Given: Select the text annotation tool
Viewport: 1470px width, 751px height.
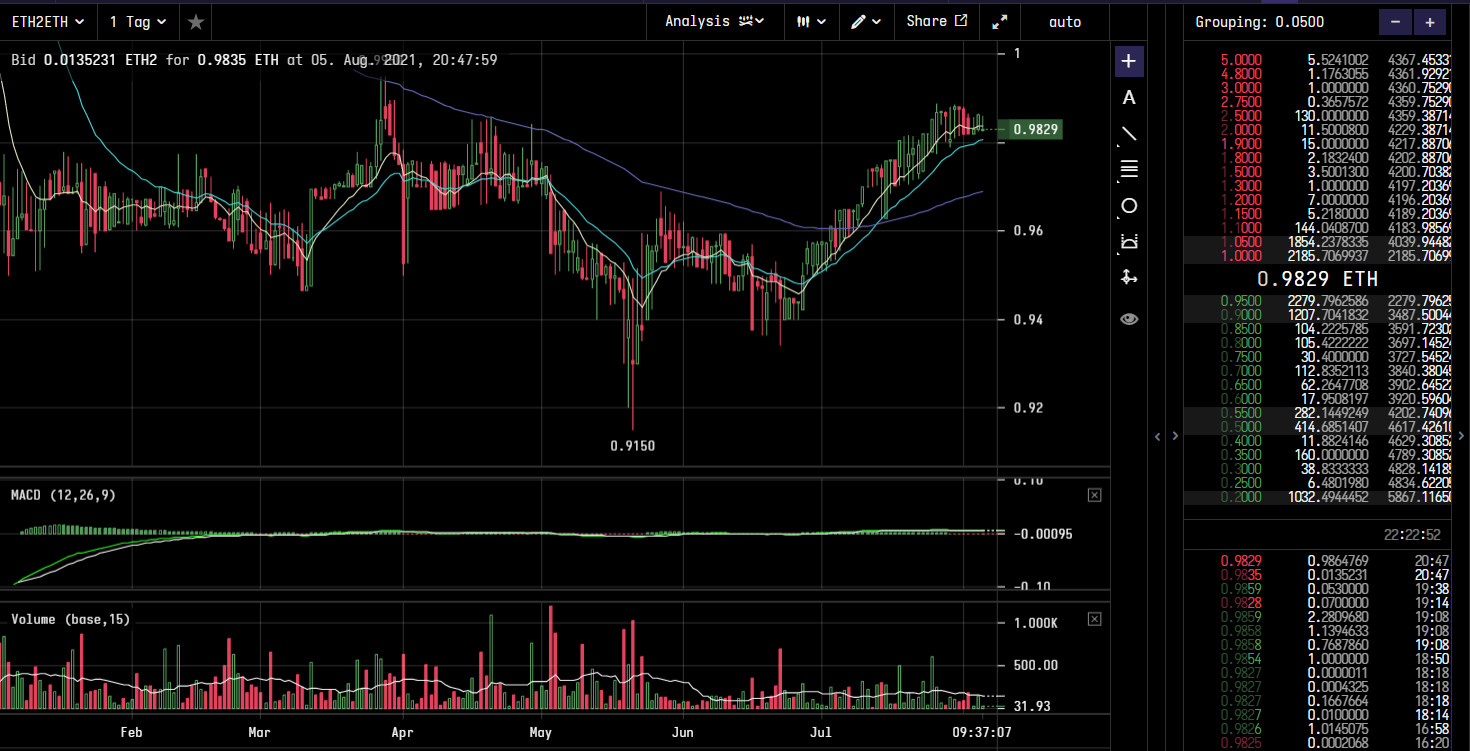Looking at the screenshot, I should [x=1129, y=98].
